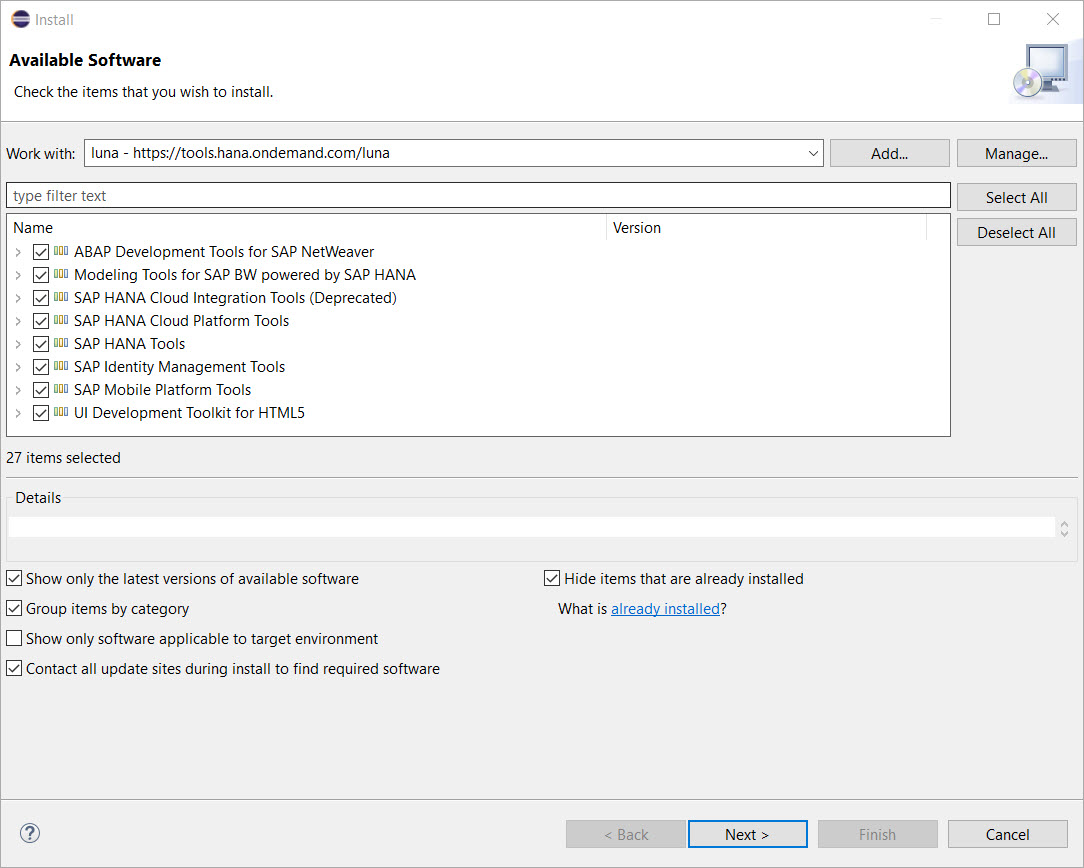Expand the SAP HANA Cloud Integration Tools entry
This screenshot has height=868, width=1084.
[17, 297]
